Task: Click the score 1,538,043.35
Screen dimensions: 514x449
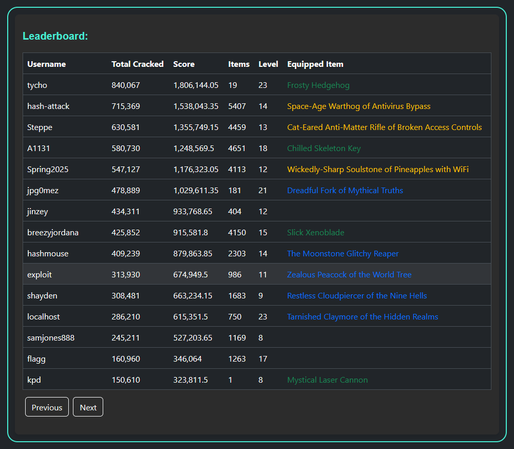Action: [x=196, y=106]
